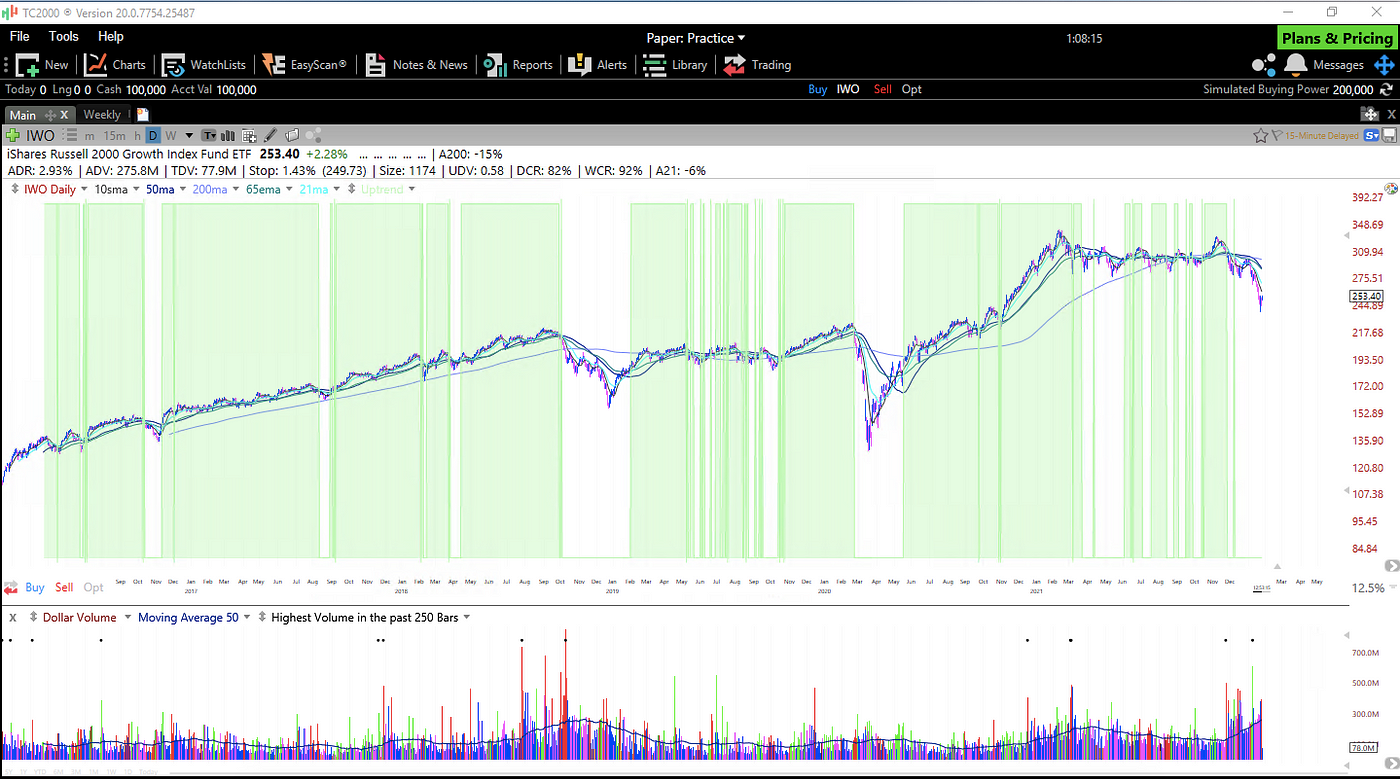This screenshot has width=1400, height=779.
Task: Click Sell in the top order bar
Action: pos(882,89)
